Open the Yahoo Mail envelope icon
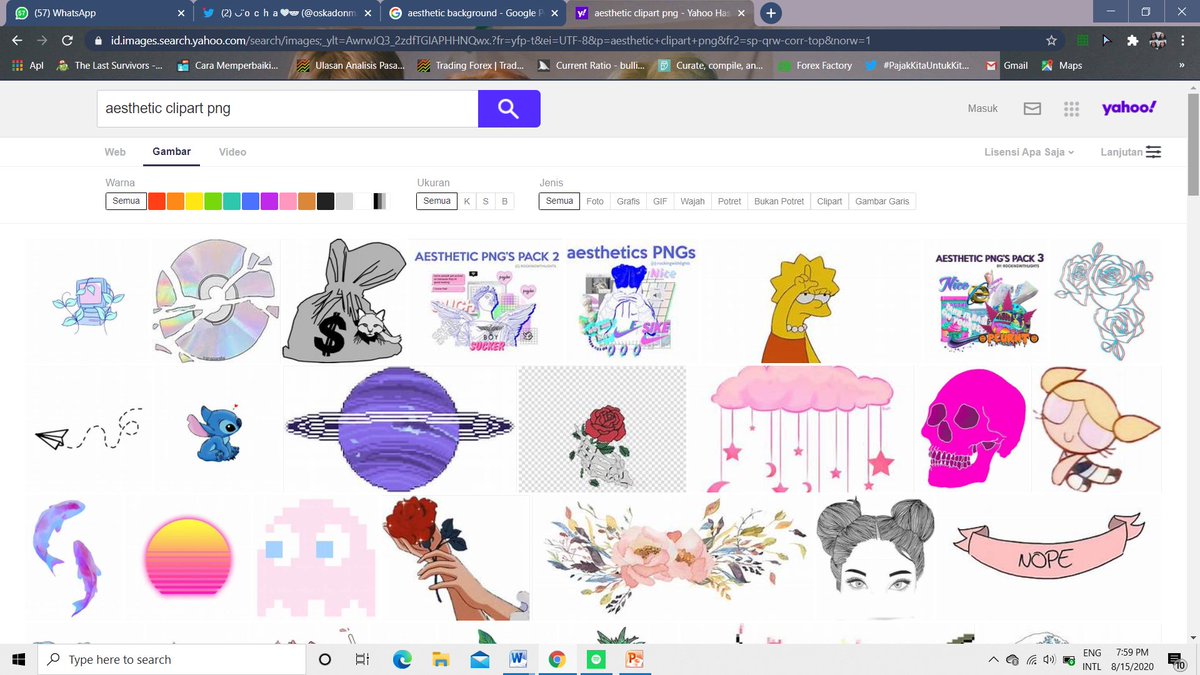This screenshot has width=1200, height=675. click(x=1032, y=108)
